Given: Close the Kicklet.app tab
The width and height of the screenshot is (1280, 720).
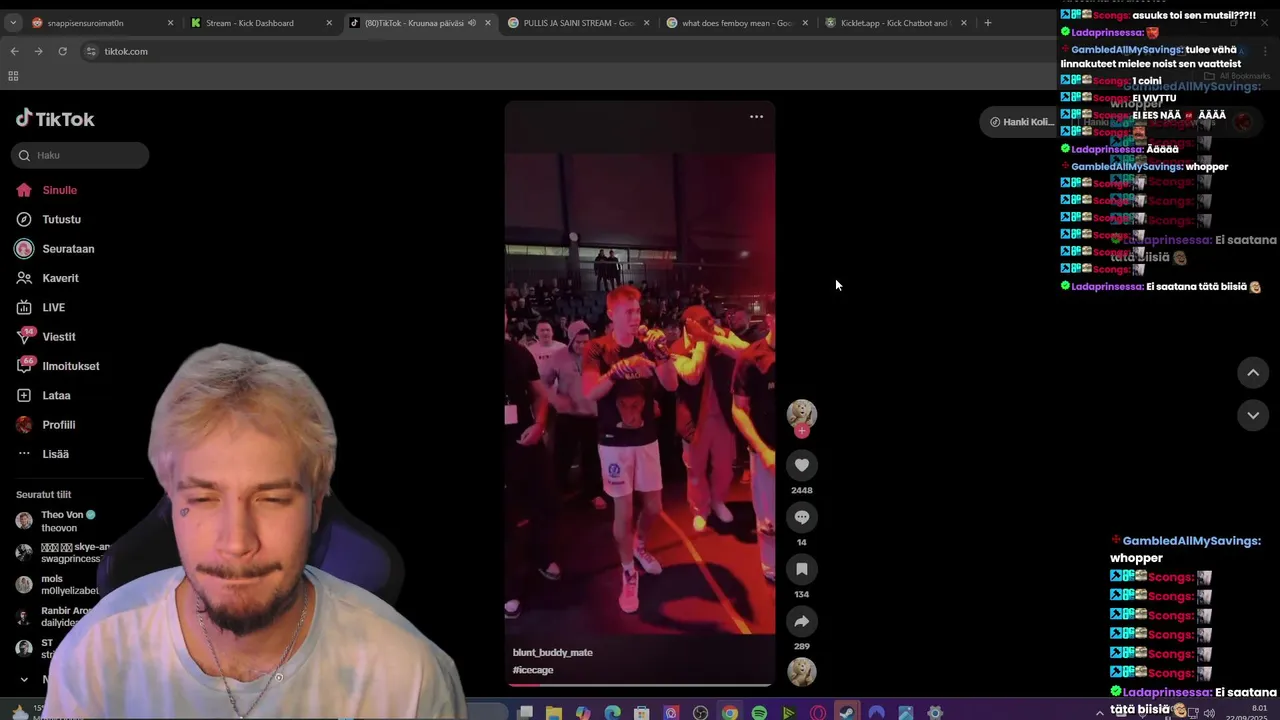Looking at the screenshot, I should [964, 23].
